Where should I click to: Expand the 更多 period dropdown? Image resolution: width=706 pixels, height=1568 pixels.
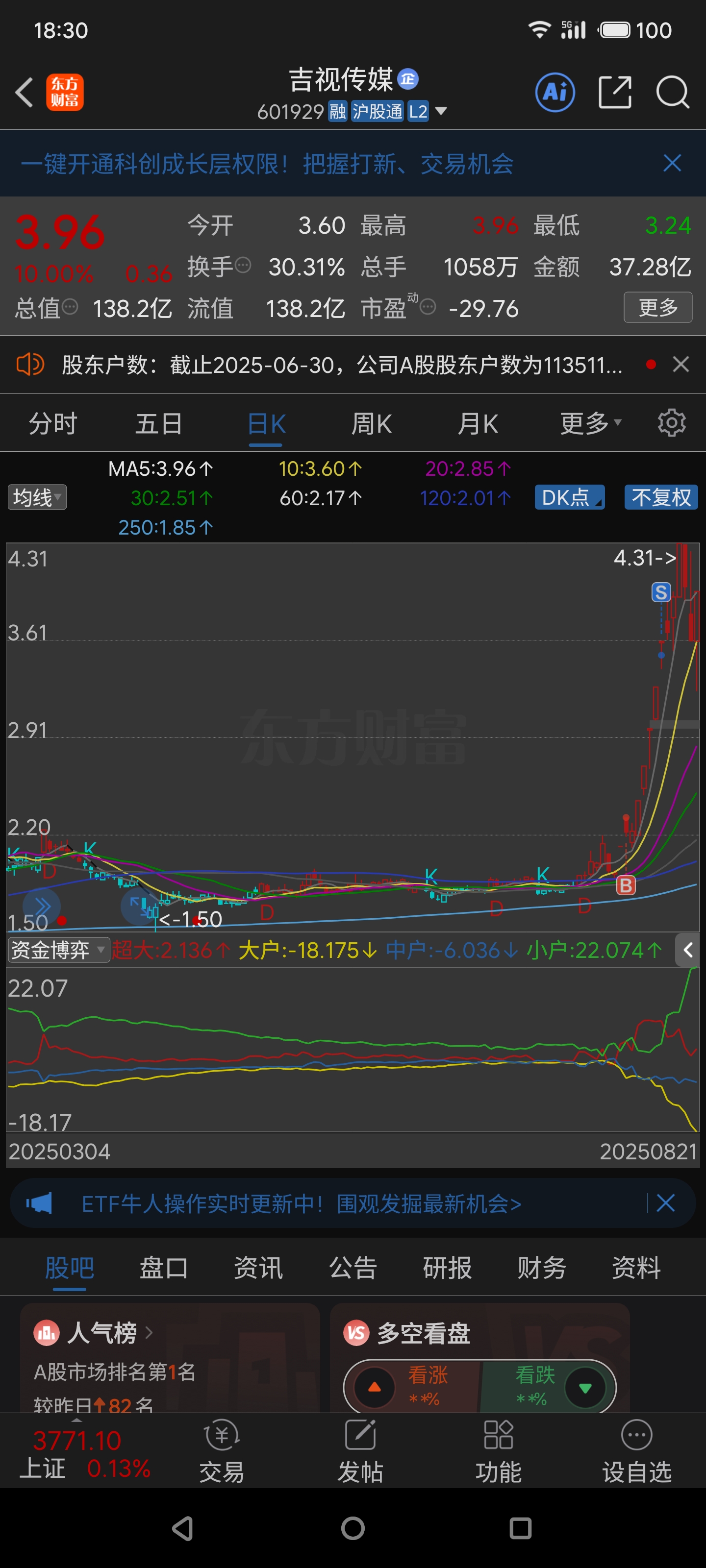pos(591,424)
